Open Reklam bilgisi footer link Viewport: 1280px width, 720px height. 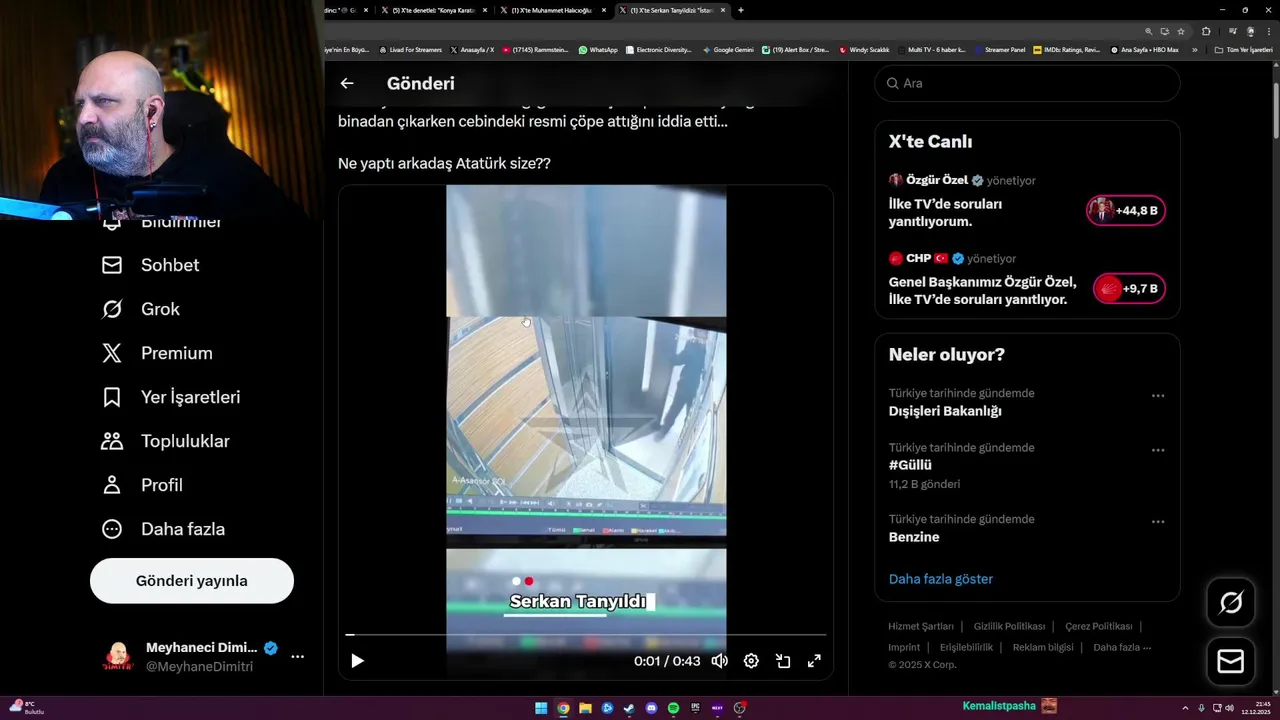click(x=1043, y=647)
